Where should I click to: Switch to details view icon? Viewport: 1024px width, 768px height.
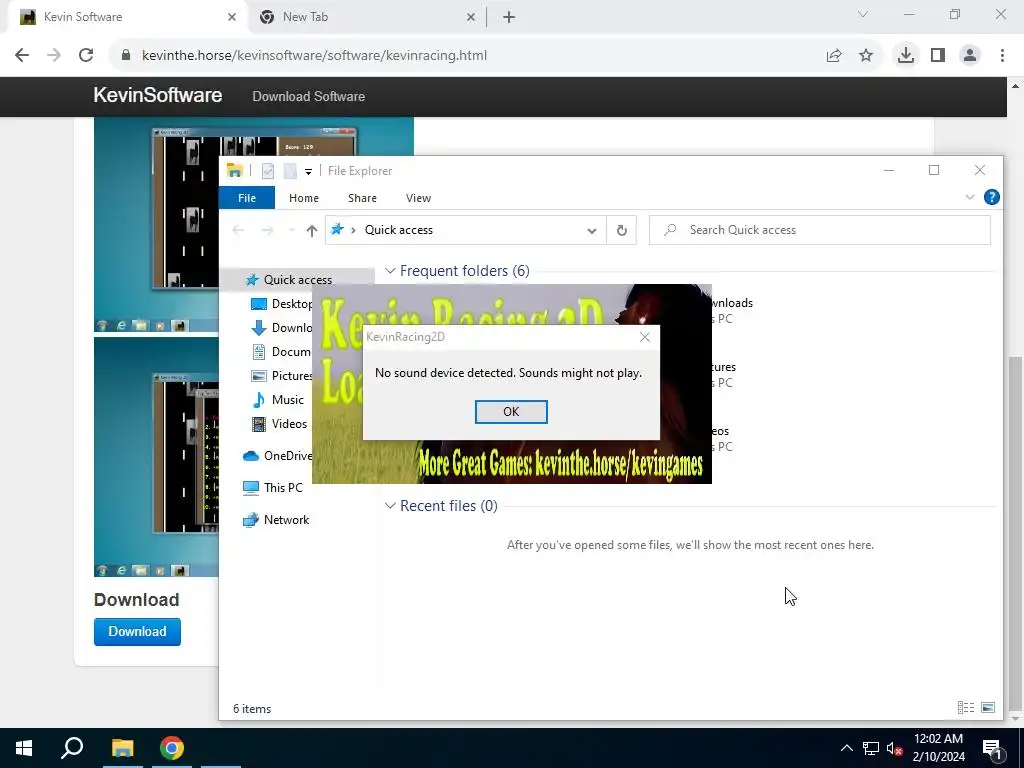point(966,707)
